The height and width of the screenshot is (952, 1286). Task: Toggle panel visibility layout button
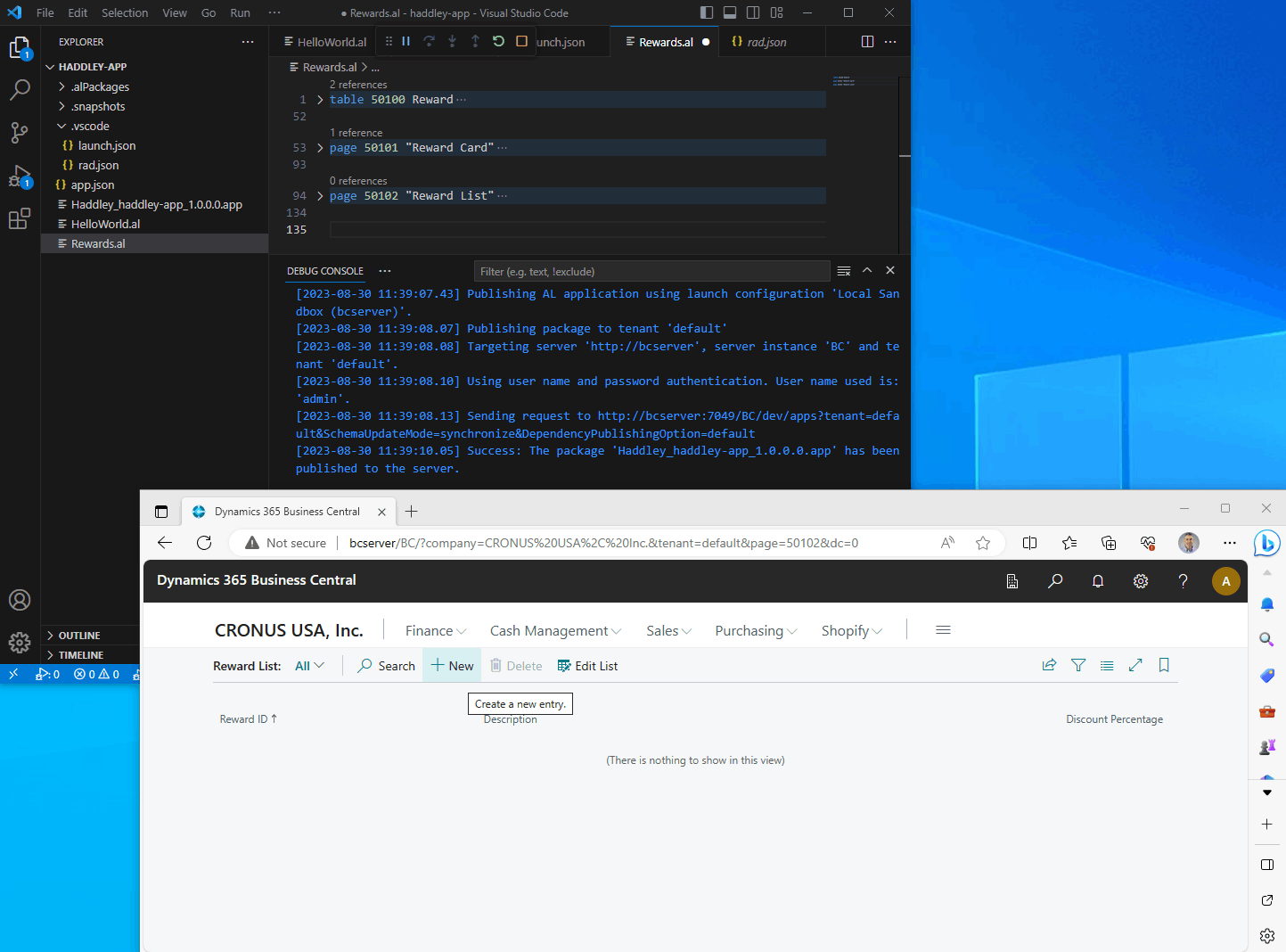[x=730, y=12]
